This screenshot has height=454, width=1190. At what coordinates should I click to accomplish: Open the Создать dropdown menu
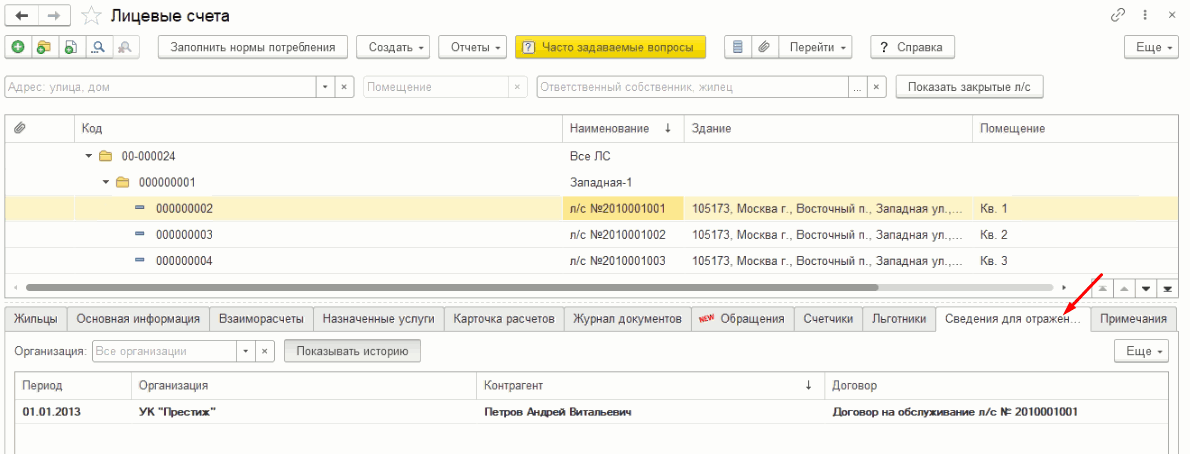398,47
